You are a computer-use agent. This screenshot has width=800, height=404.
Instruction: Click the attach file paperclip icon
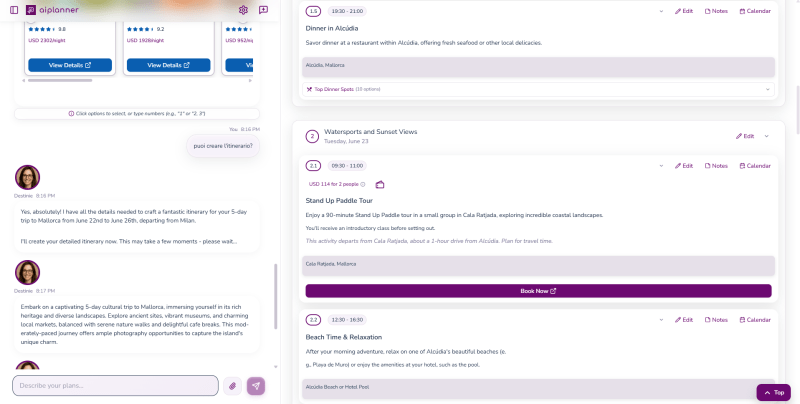pyautogui.click(x=232, y=386)
